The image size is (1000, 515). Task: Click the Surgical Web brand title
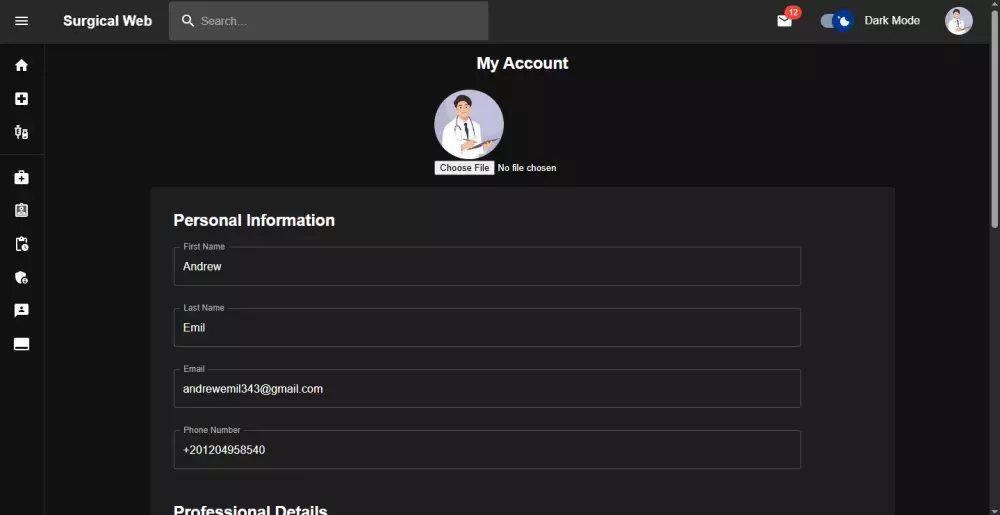[x=108, y=21]
